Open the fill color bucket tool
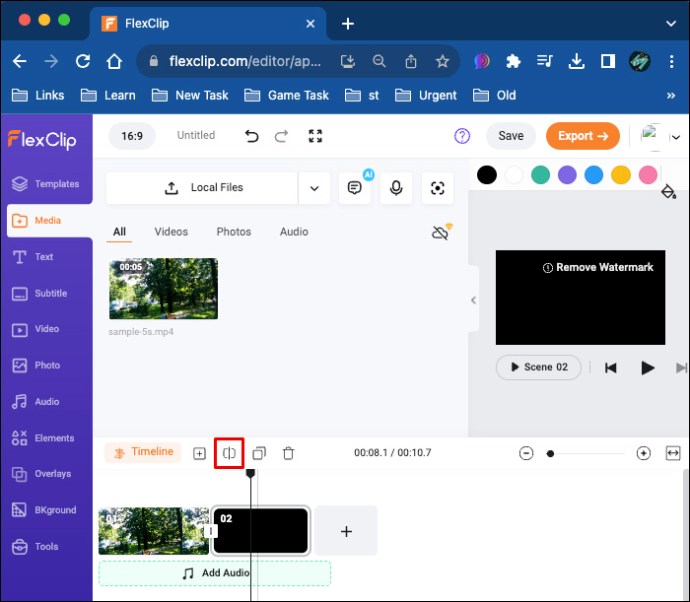690x602 pixels. (x=669, y=192)
